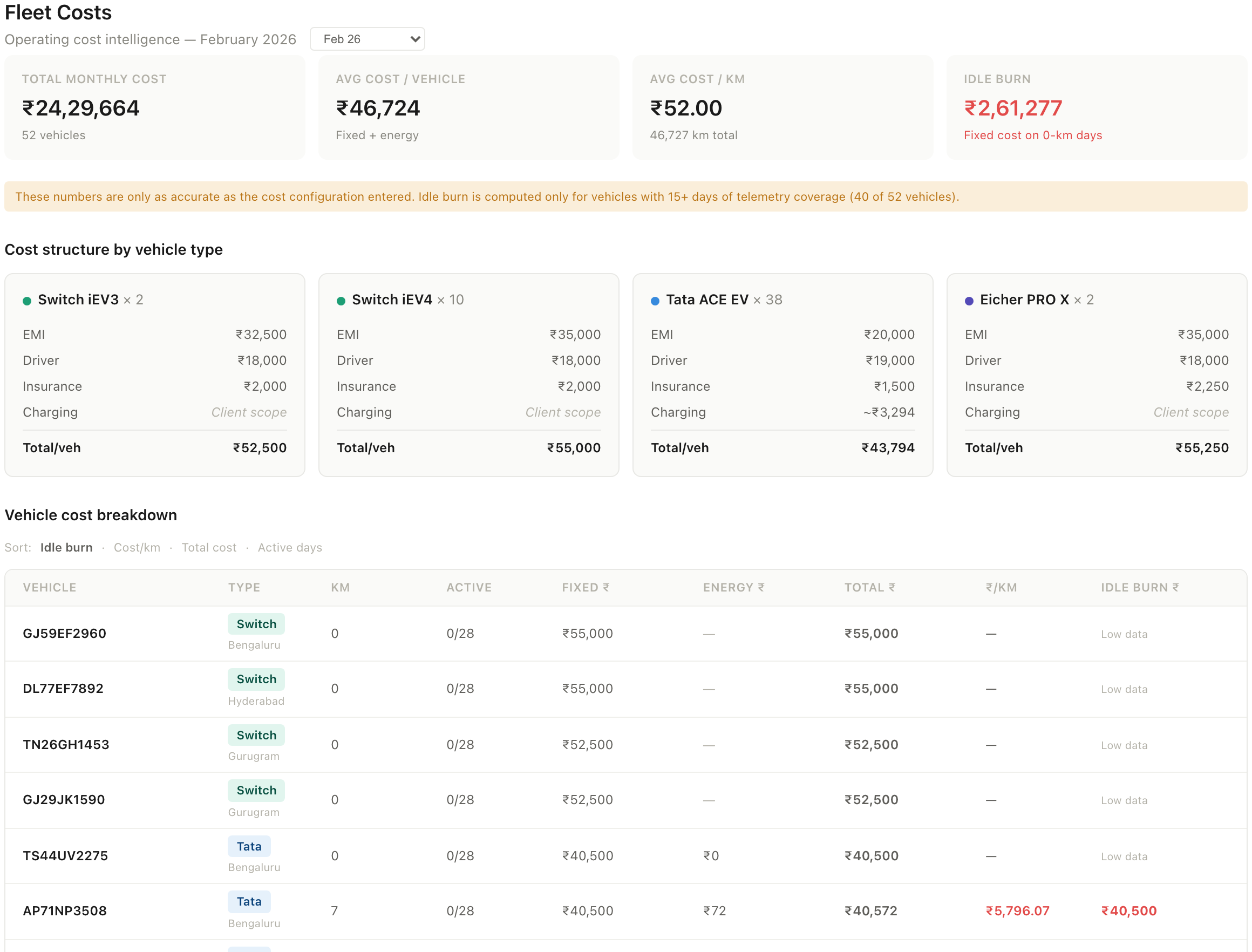This screenshot has width=1252, height=952.
Task: Click the purple dot beside Eicher PRO X
Action: [969, 300]
